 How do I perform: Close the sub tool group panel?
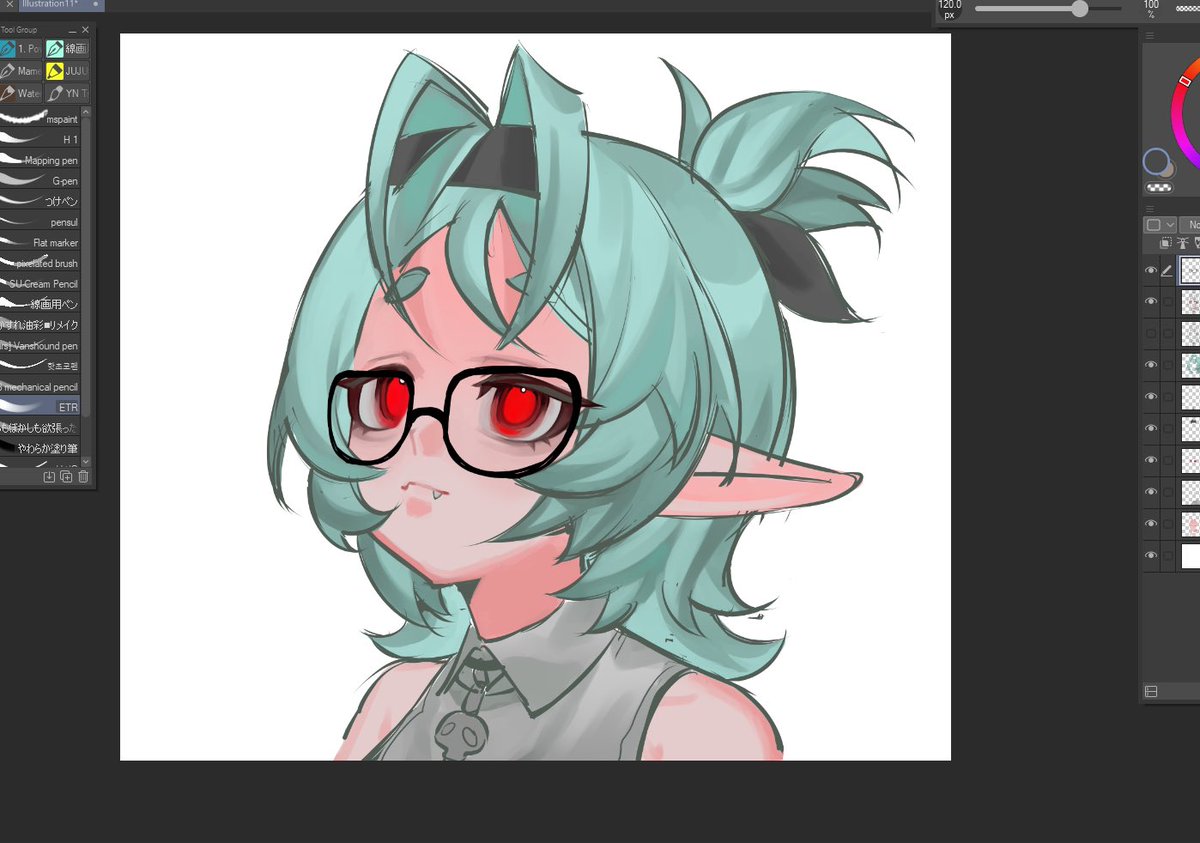coord(85,30)
